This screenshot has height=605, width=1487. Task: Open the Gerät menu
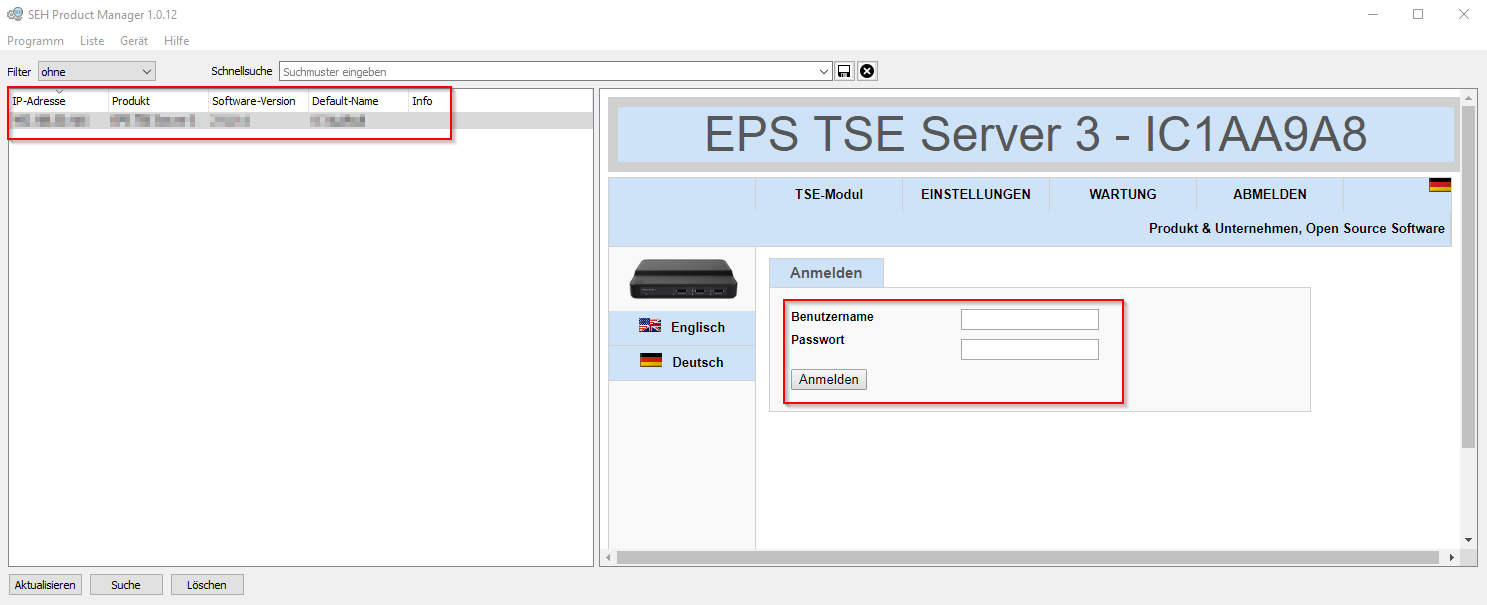[134, 41]
